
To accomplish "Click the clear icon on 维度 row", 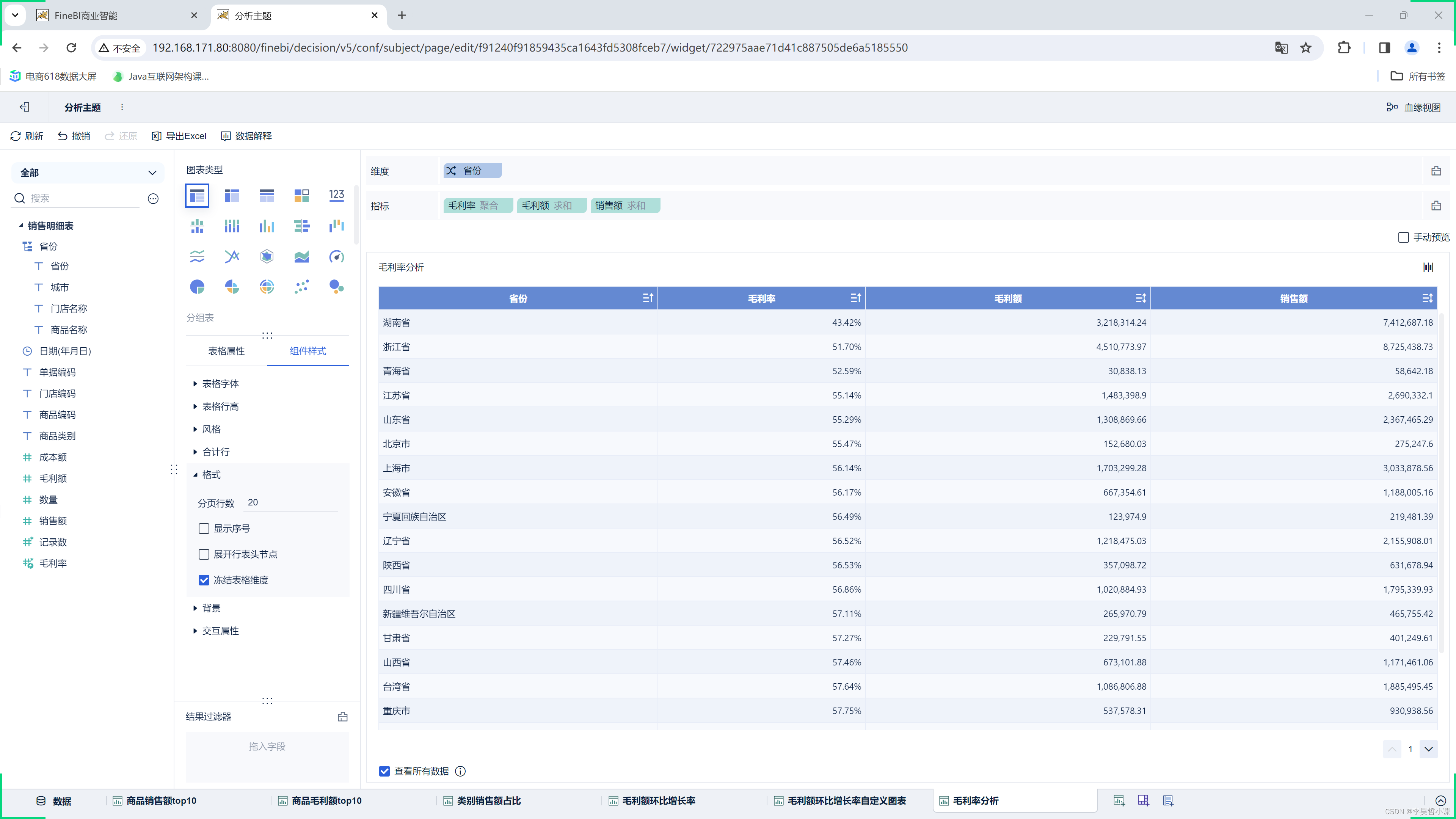I will pos(1436,171).
